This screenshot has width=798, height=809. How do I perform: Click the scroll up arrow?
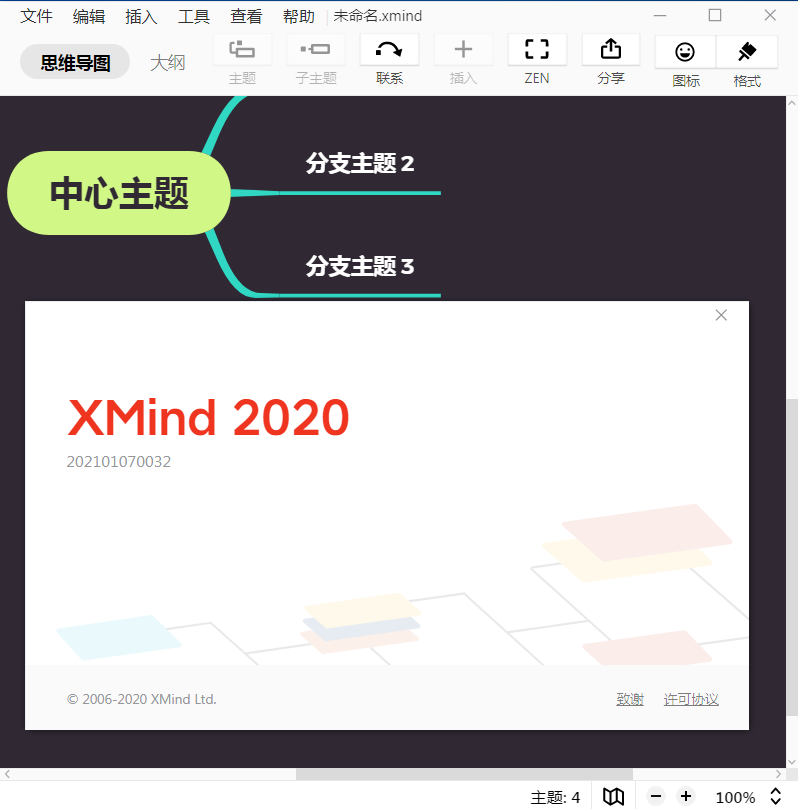[792, 103]
